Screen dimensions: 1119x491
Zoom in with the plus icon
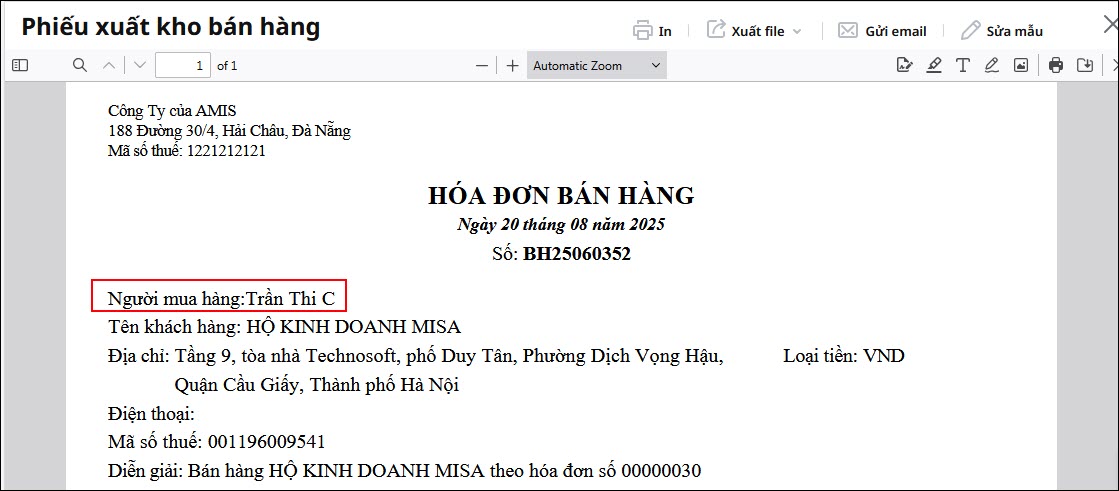(x=512, y=66)
